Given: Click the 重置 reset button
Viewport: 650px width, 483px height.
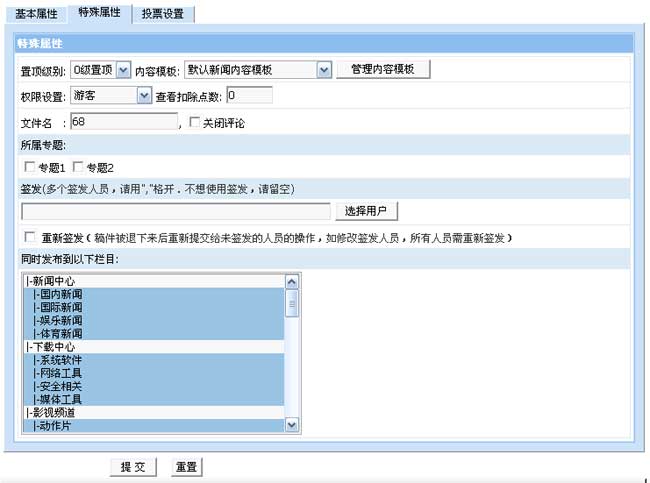Looking at the screenshot, I should tap(186, 467).
